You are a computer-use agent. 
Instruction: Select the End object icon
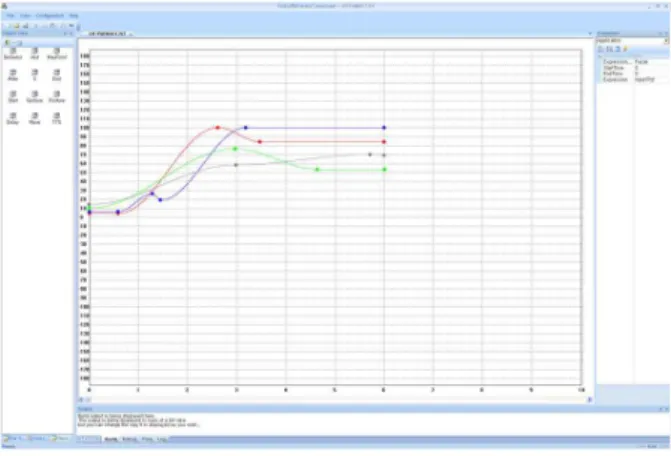(x=56, y=75)
